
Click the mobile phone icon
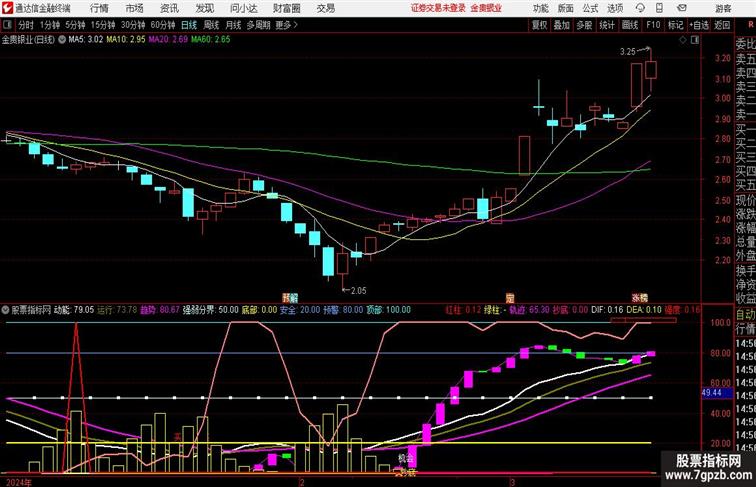click(x=659, y=8)
